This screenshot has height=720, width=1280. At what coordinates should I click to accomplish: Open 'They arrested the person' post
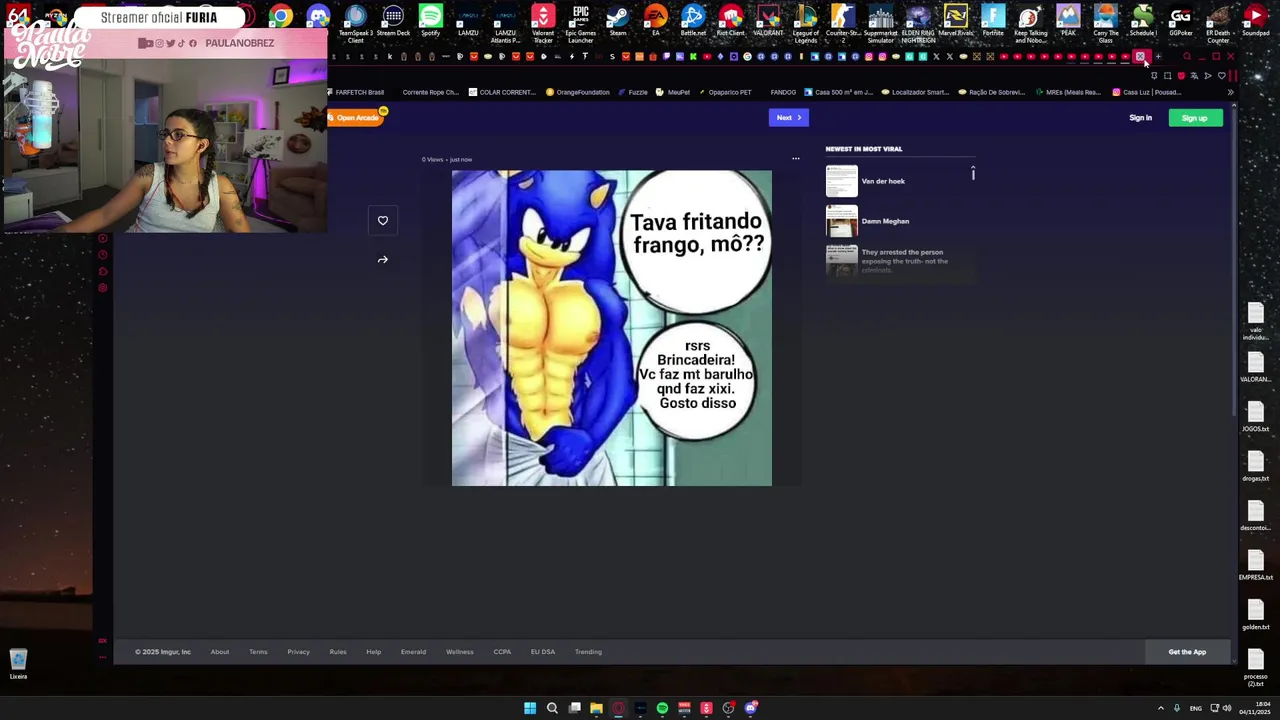[900, 260]
